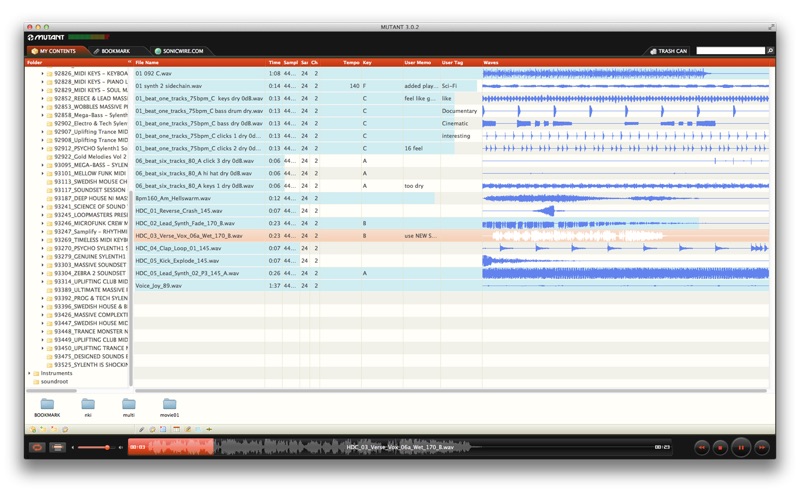This screenshot has height=500, width=800.
Task: Toggle the loop playback button
Action: coord(37,447)
